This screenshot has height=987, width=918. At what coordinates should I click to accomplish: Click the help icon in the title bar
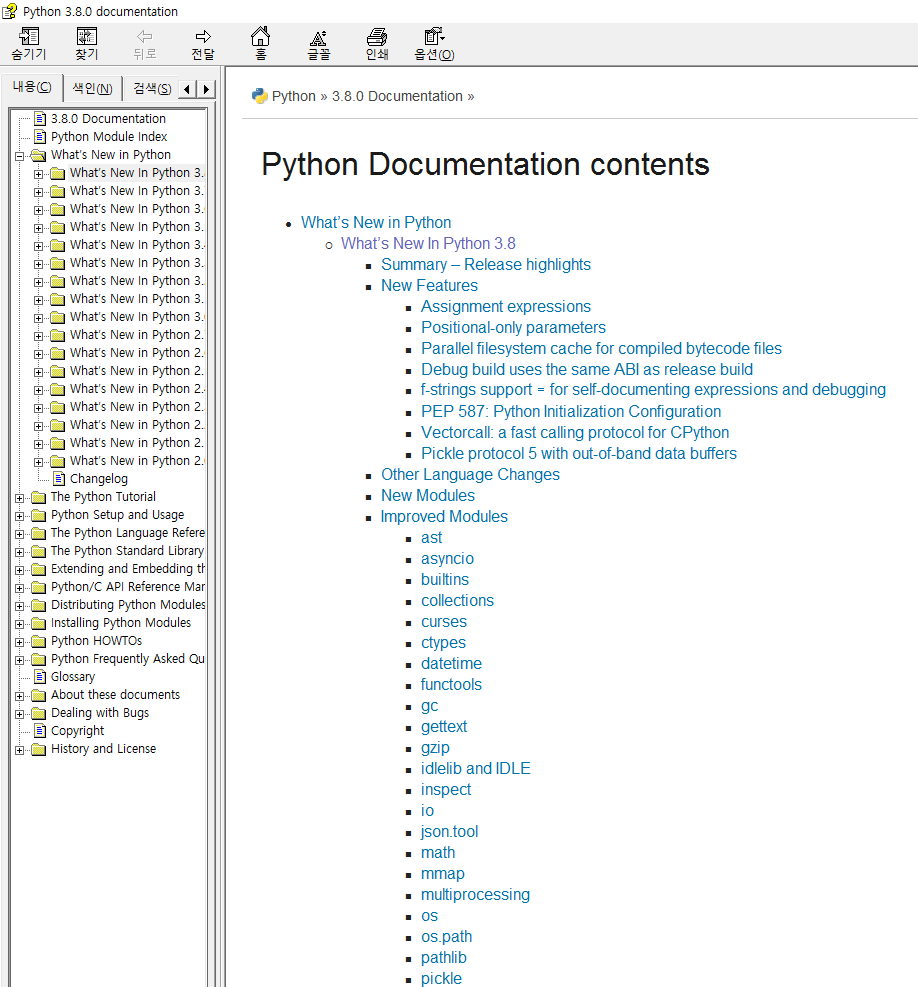pos(9,11)
